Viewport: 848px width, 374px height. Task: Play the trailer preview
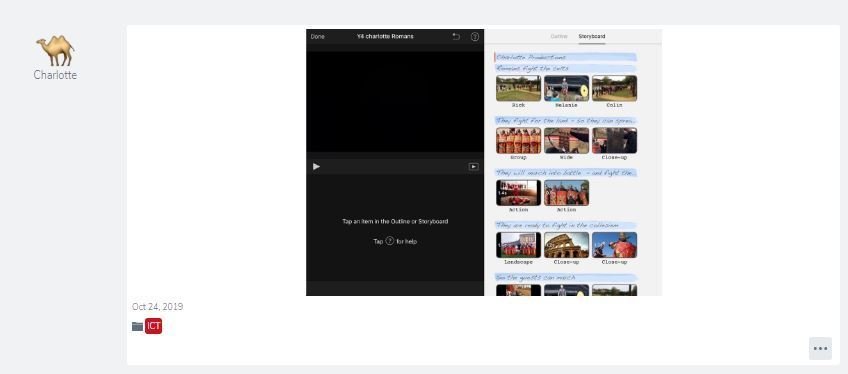(x=316, y=166)
